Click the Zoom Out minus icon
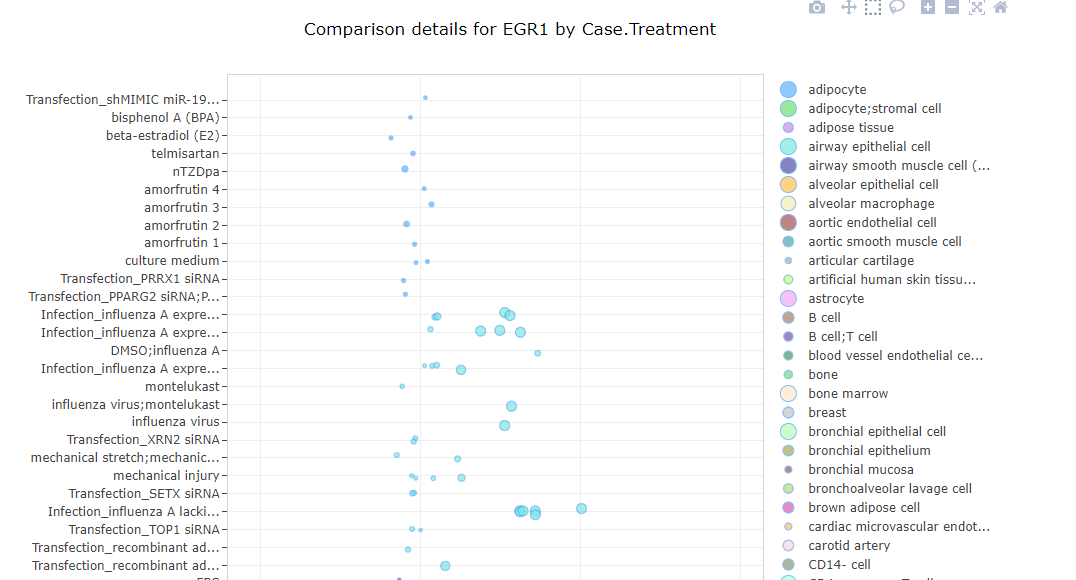The height and width of the screenshot is (580, 1076). coord(952,8)
